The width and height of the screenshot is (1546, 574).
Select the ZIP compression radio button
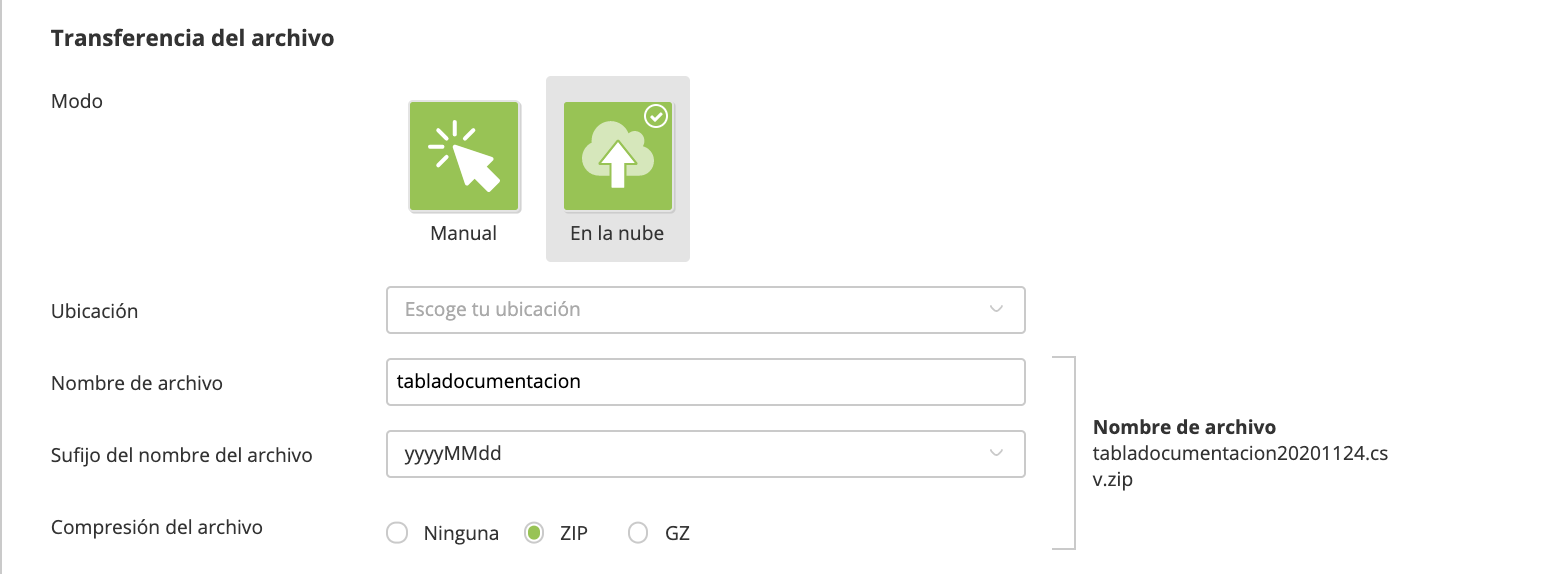tap(534, 533)
